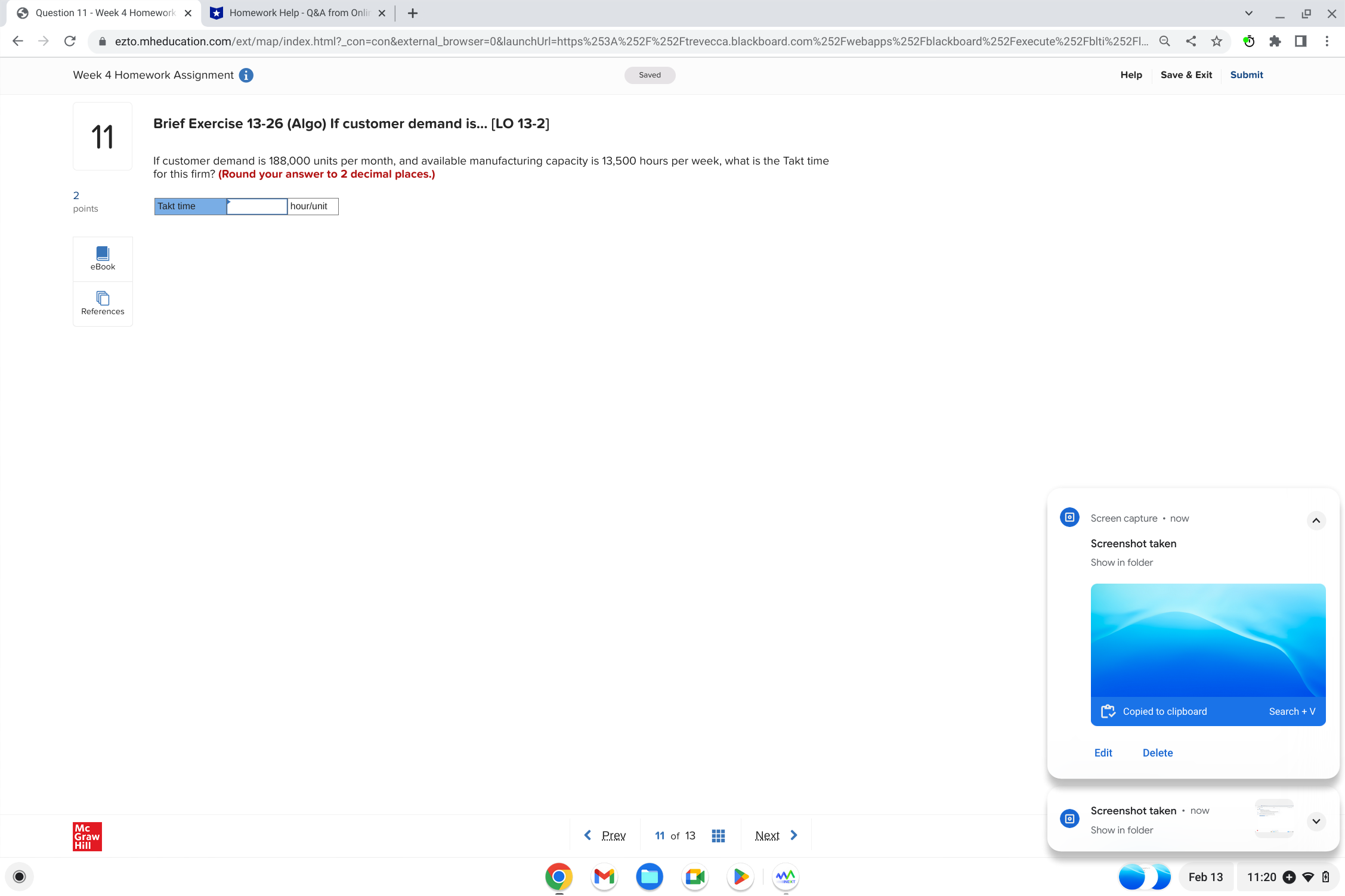
Task: Click the Submit link
Action: [1246, 75]
